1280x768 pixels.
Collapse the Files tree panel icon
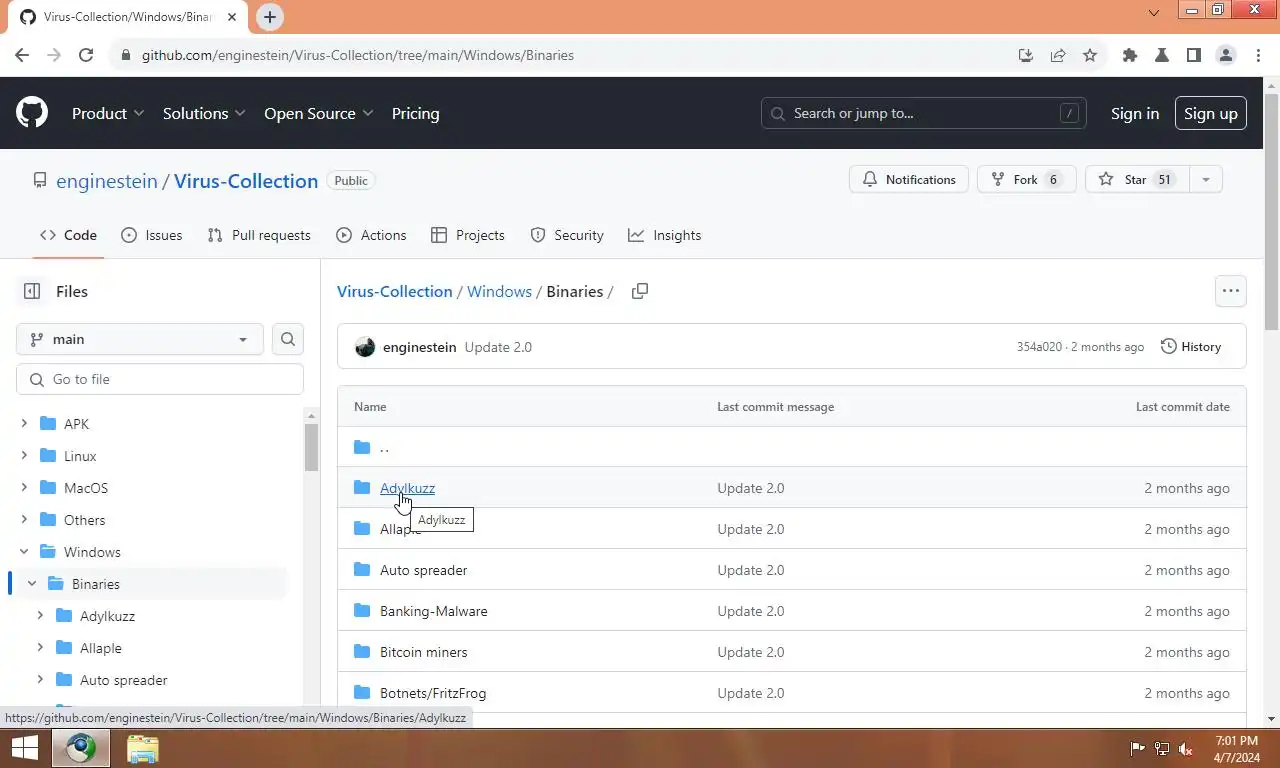(x=32, y=291)
